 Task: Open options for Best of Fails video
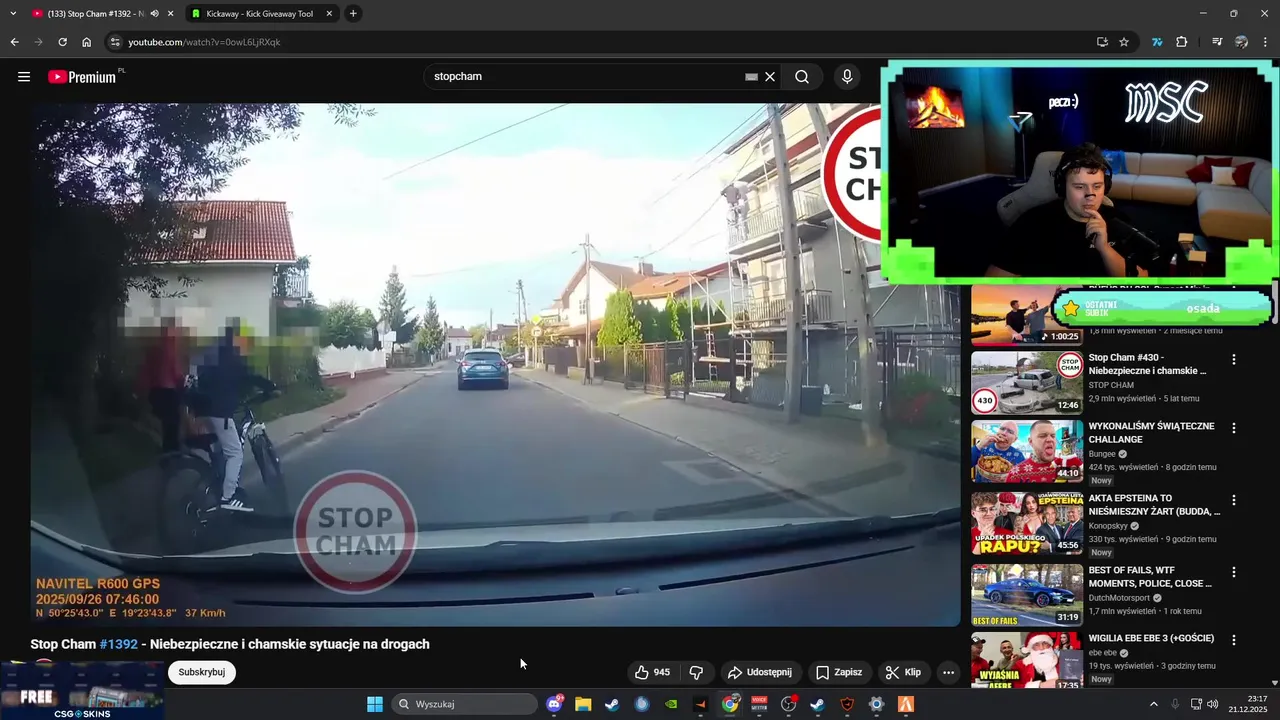click(1234, 572)
